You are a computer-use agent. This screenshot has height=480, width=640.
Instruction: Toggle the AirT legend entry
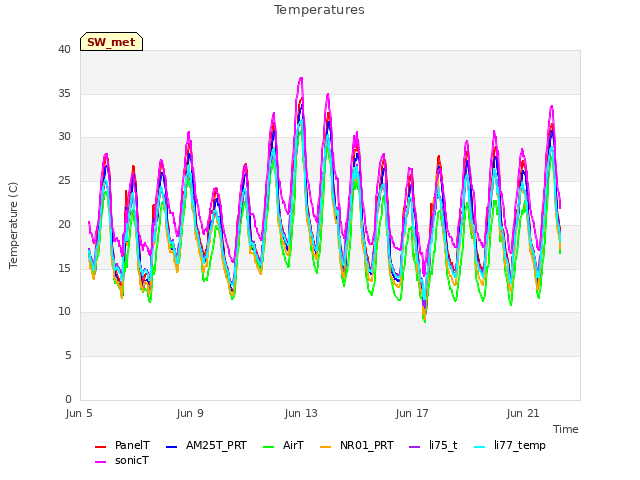[x=283, y=445]
